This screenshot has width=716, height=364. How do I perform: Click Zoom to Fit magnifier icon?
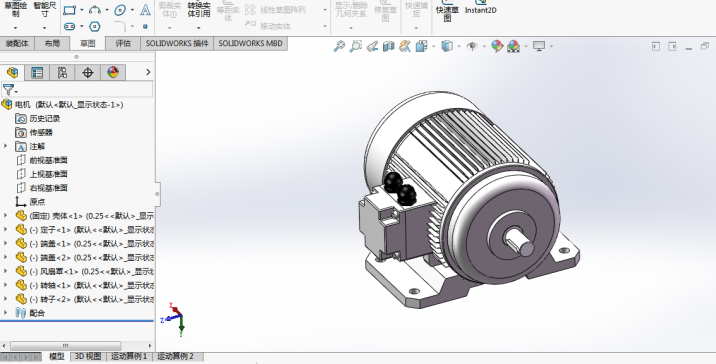click(339, 46)
